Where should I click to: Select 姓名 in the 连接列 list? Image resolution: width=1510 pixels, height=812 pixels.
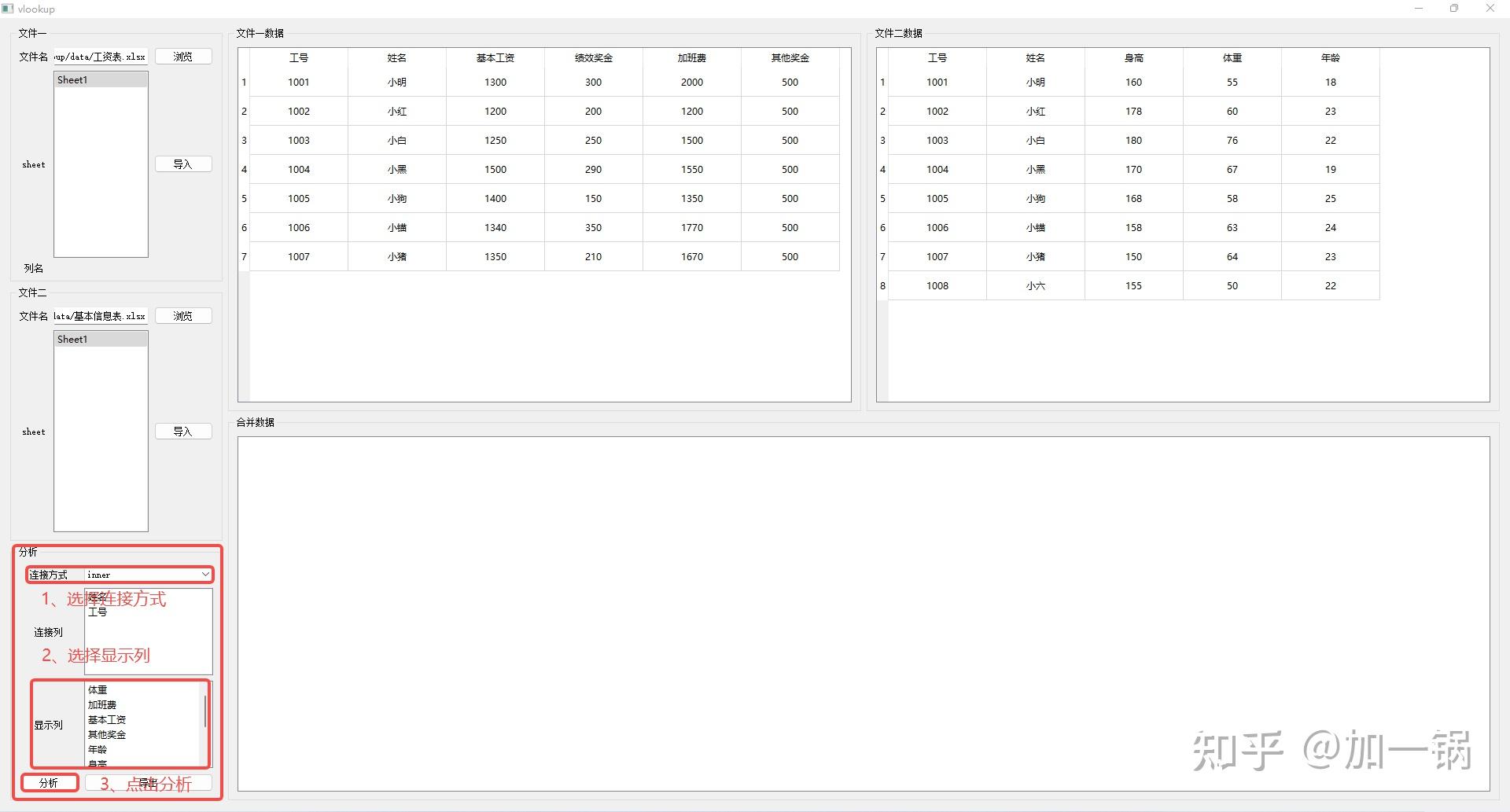98,598
